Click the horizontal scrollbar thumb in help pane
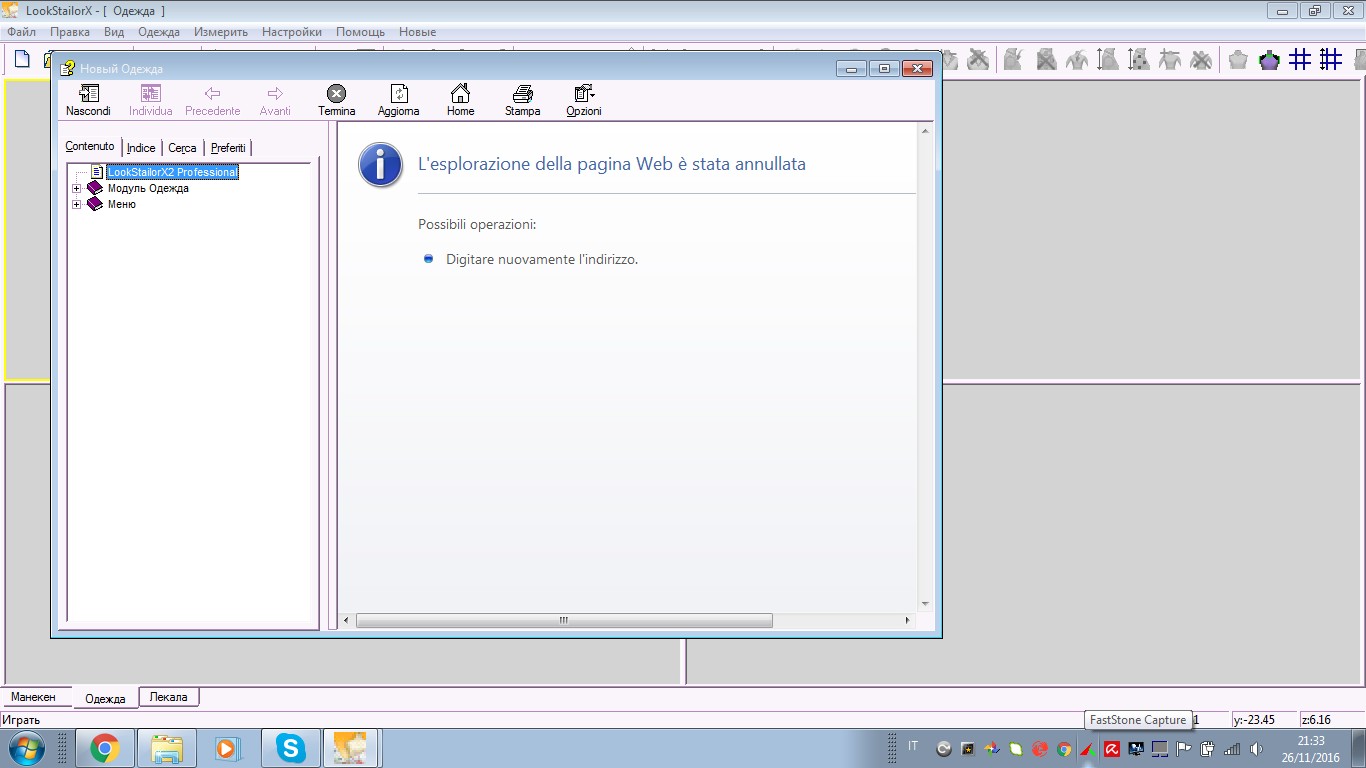Viewport: 1366px width, 768px height. 564,621
